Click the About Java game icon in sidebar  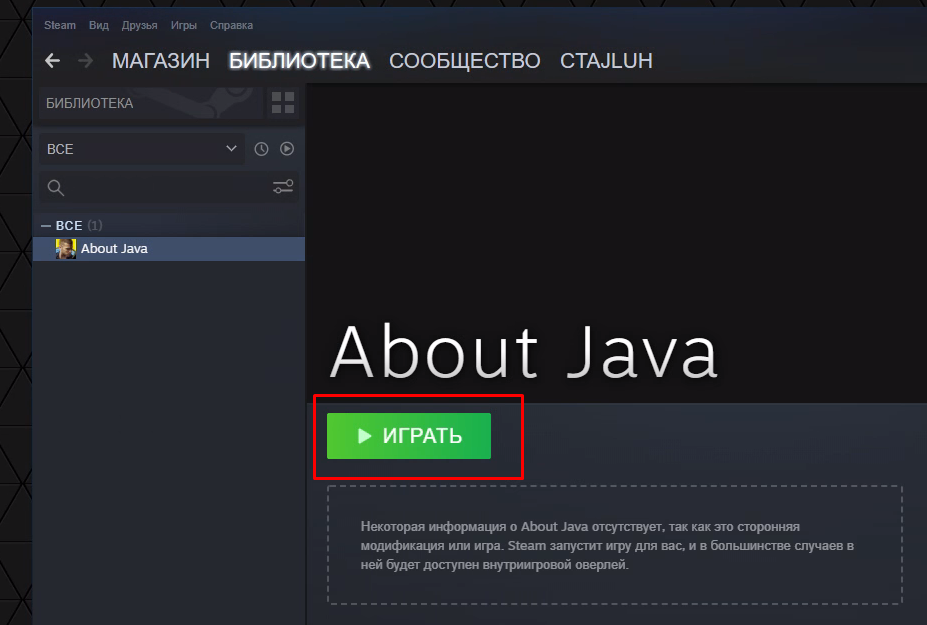tap(66, 249)
